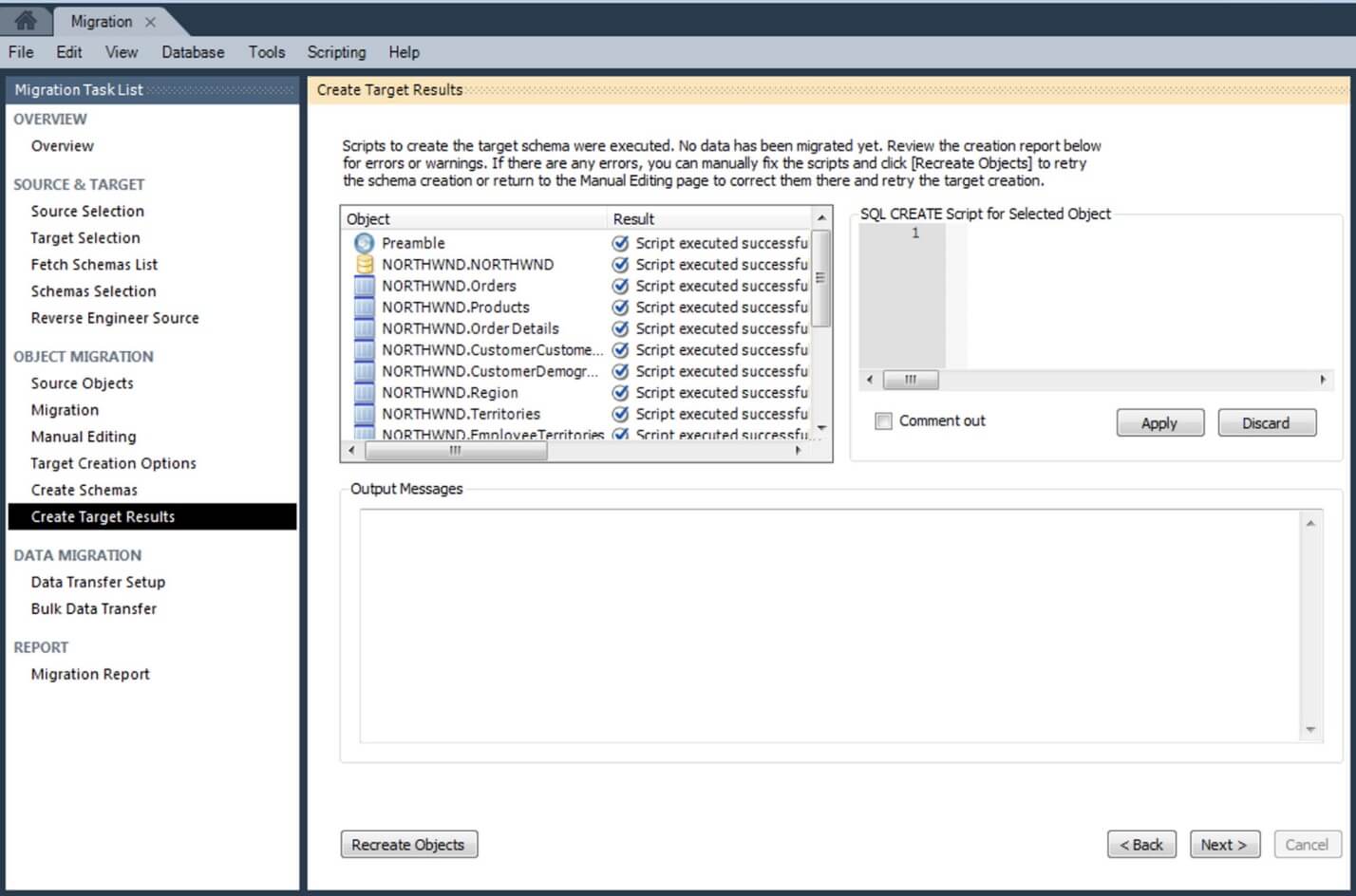The width and height of the screenshot is (1356, 896).
Task: Click inside the SQL CREATE script editor
Action: click(1138, 296)
